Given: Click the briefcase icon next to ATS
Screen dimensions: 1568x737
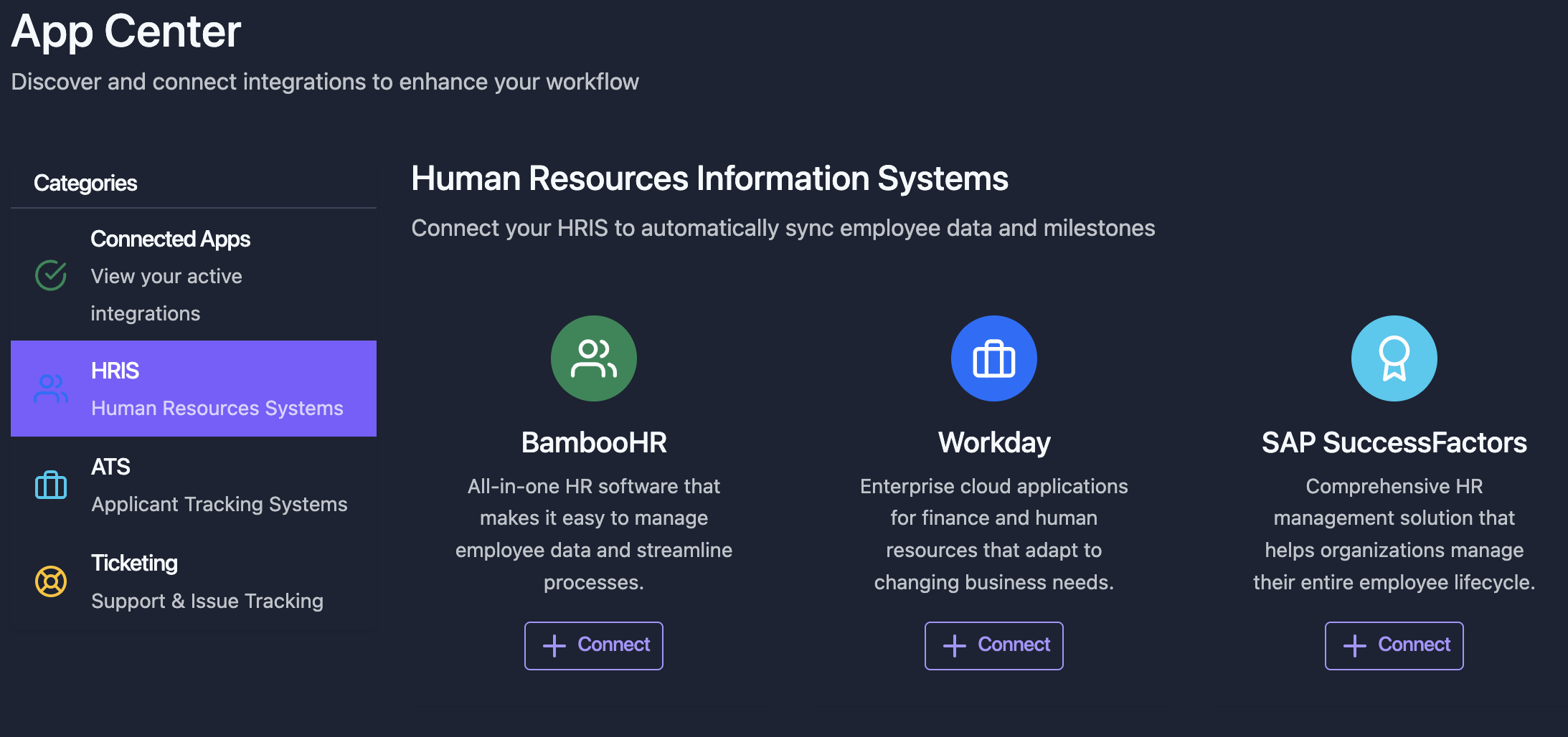Looking at the screenshot, I should 51,485.
